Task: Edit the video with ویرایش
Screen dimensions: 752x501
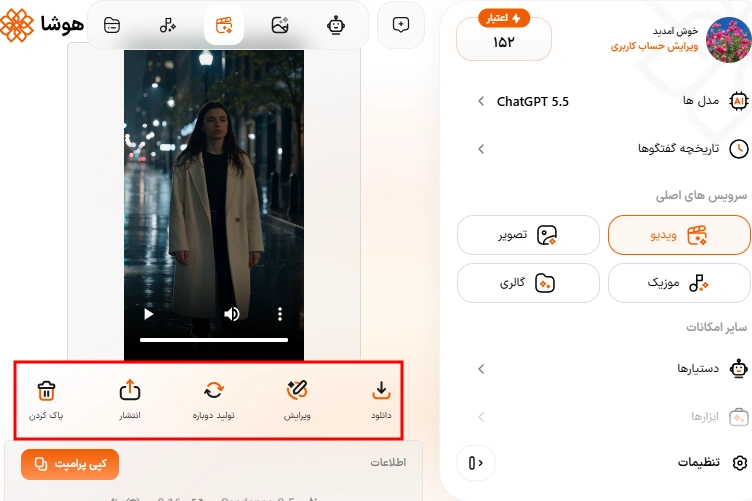Action: pyautogui.click(x=297, y=400)
